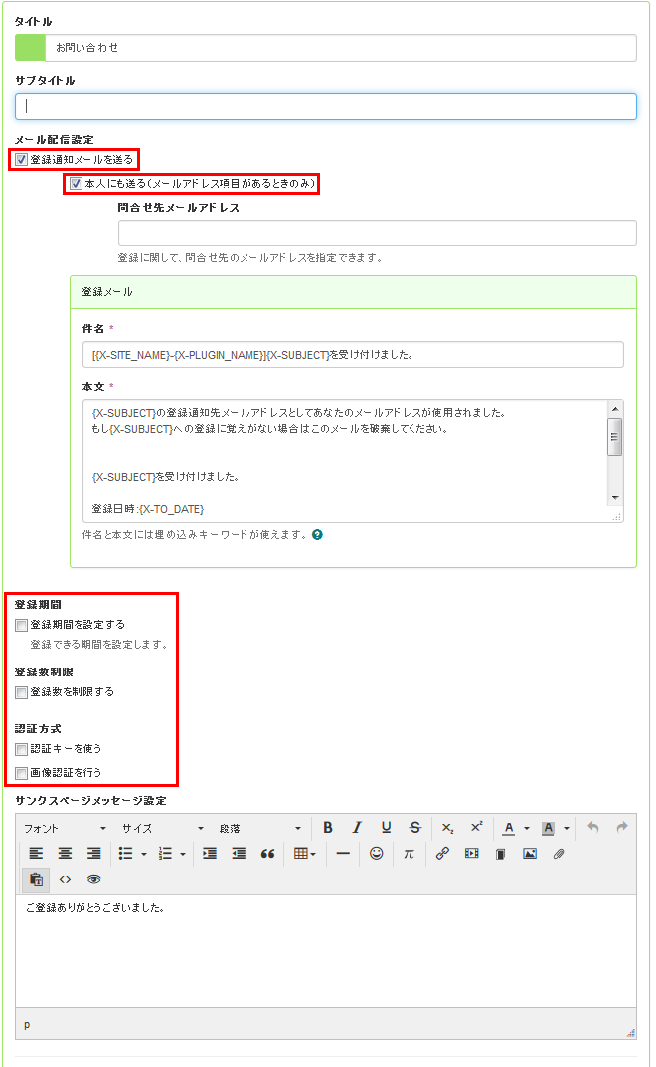Insert an image
Viewport: 656px width, 1067px height.
pyautogui.click(x=530, y=853)
